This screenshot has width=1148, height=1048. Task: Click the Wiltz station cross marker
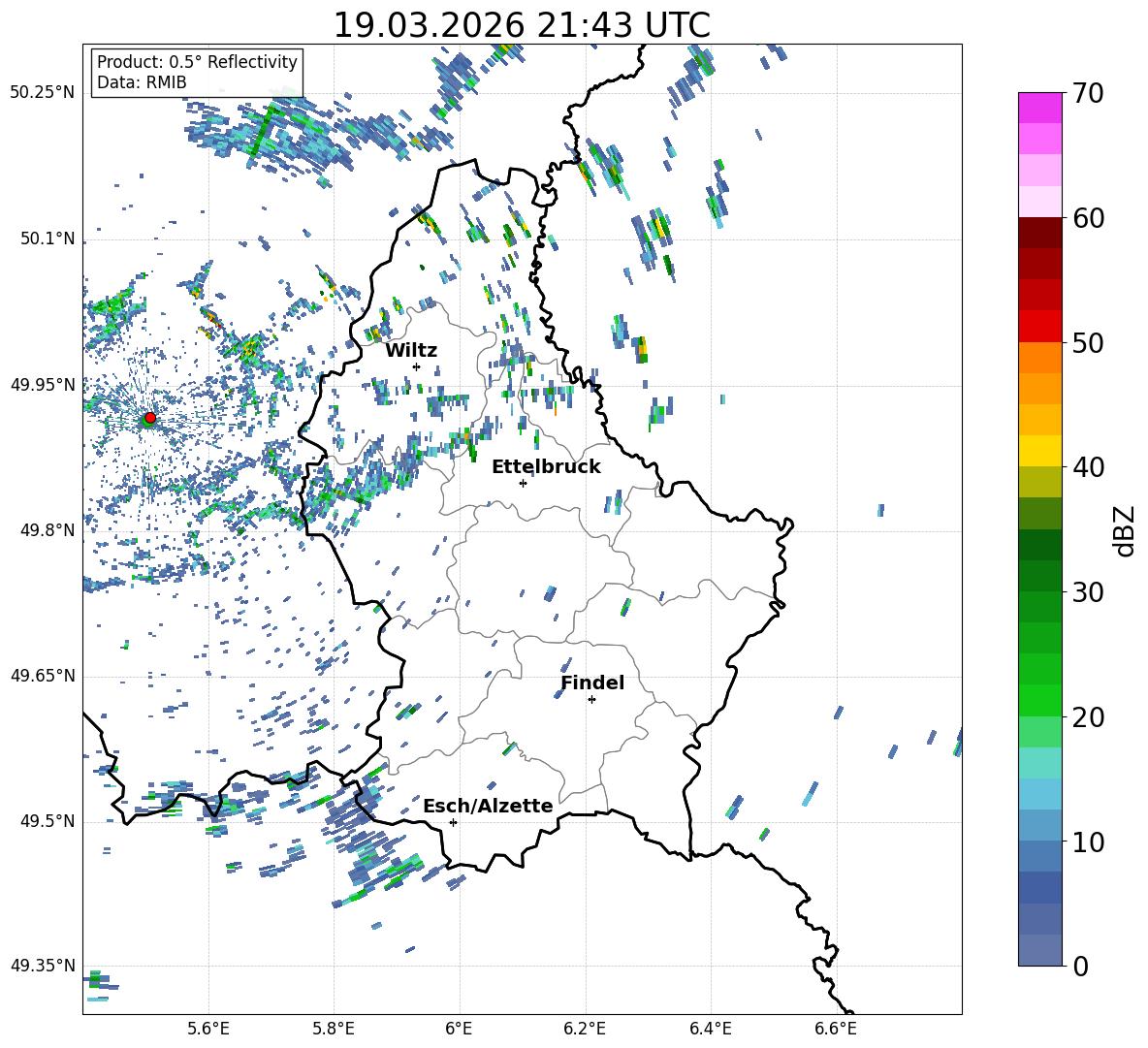pyautogui.click(x=416, y=366)
